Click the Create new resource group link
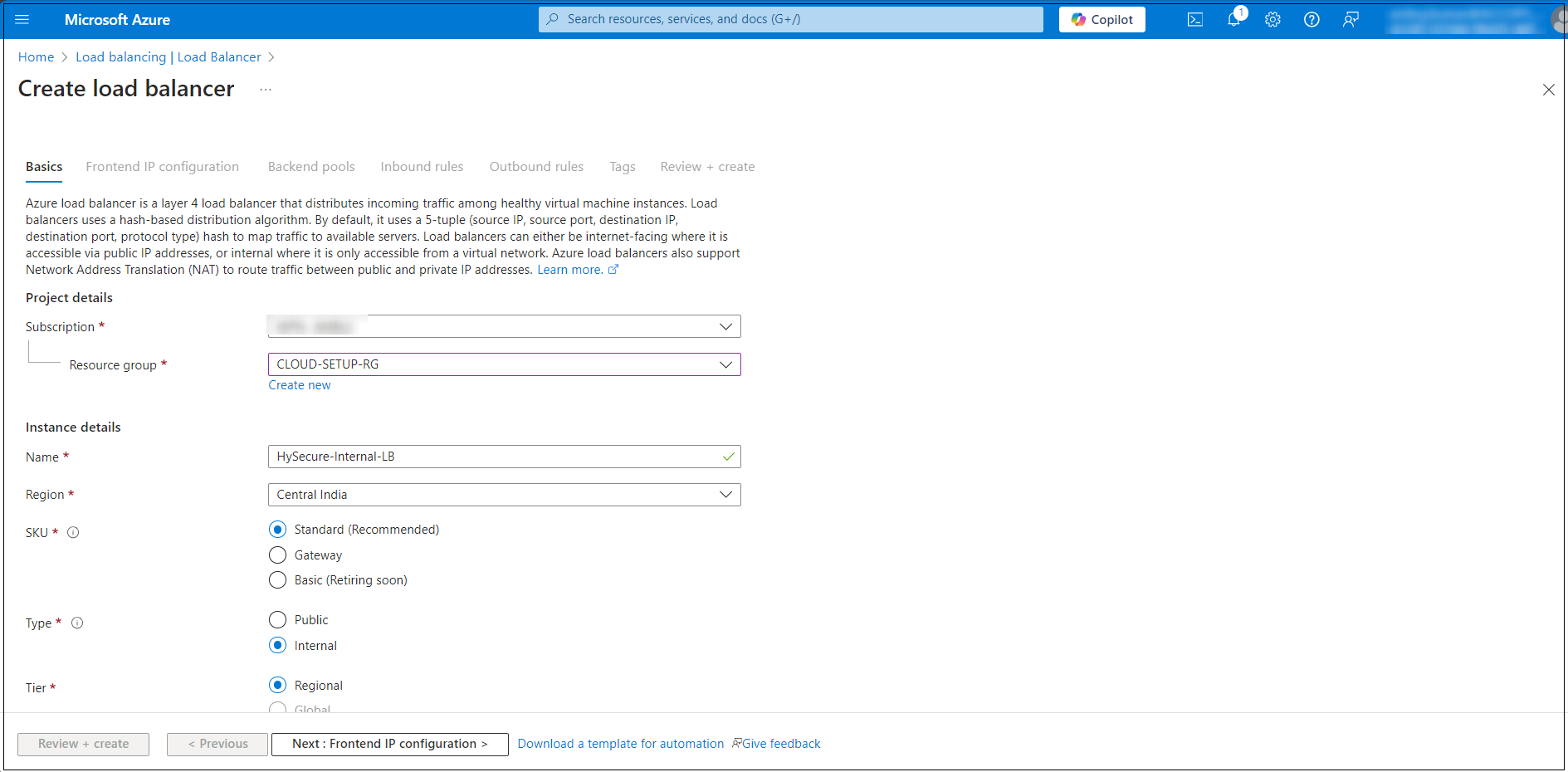 click(300, 385)
